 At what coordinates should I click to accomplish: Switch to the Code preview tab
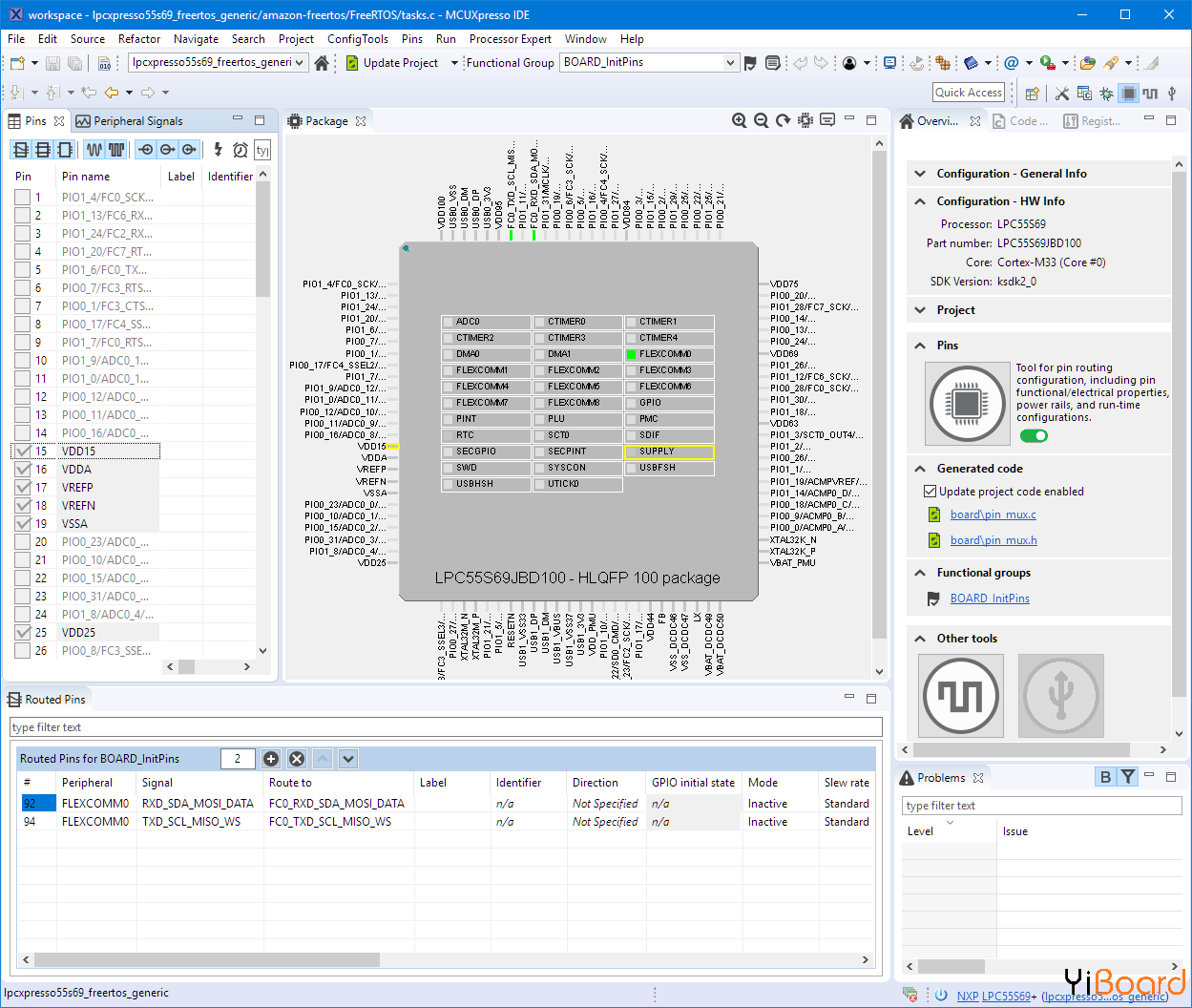[1021, 121]
